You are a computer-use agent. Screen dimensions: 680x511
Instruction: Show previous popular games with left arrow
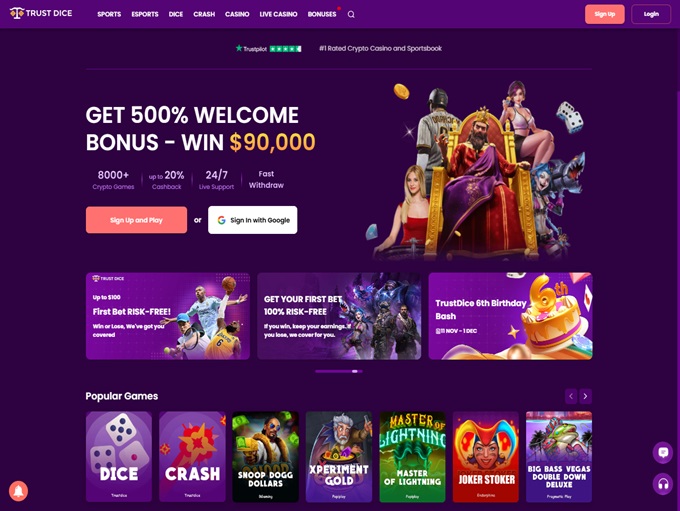pyautogui.click(x=571, y=396)
